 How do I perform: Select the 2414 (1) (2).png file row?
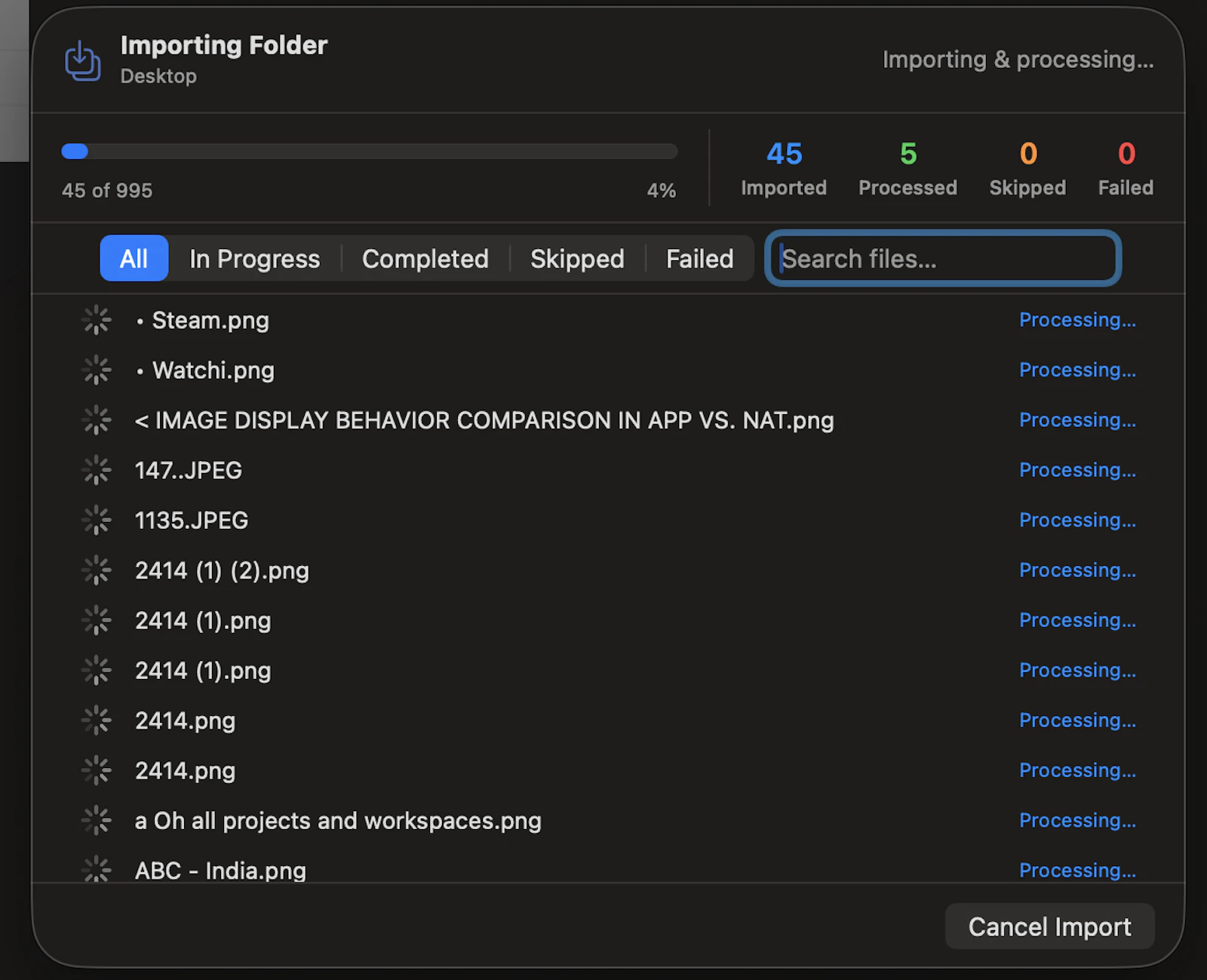tap(608, 570)
